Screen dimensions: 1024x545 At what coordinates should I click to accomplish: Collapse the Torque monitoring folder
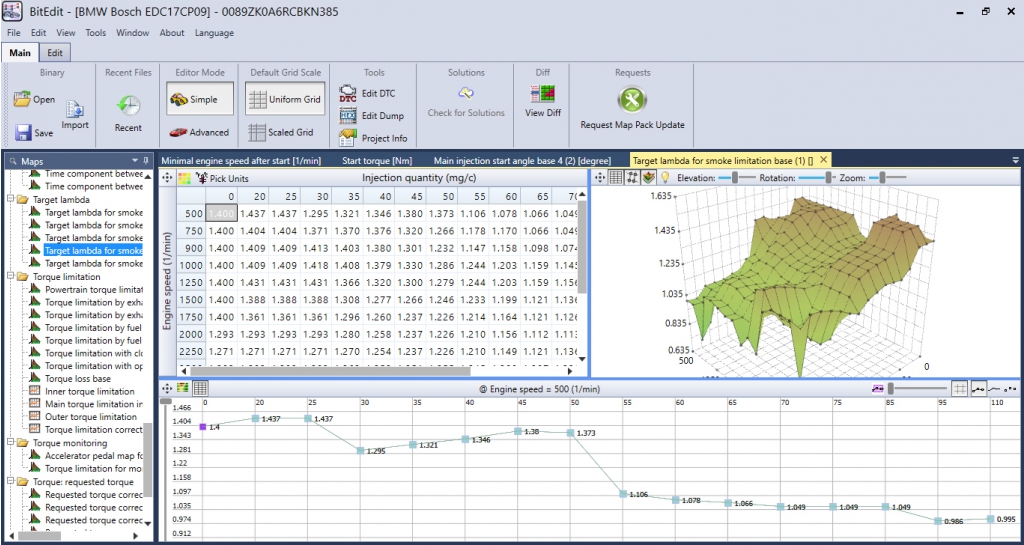point(10,443)
